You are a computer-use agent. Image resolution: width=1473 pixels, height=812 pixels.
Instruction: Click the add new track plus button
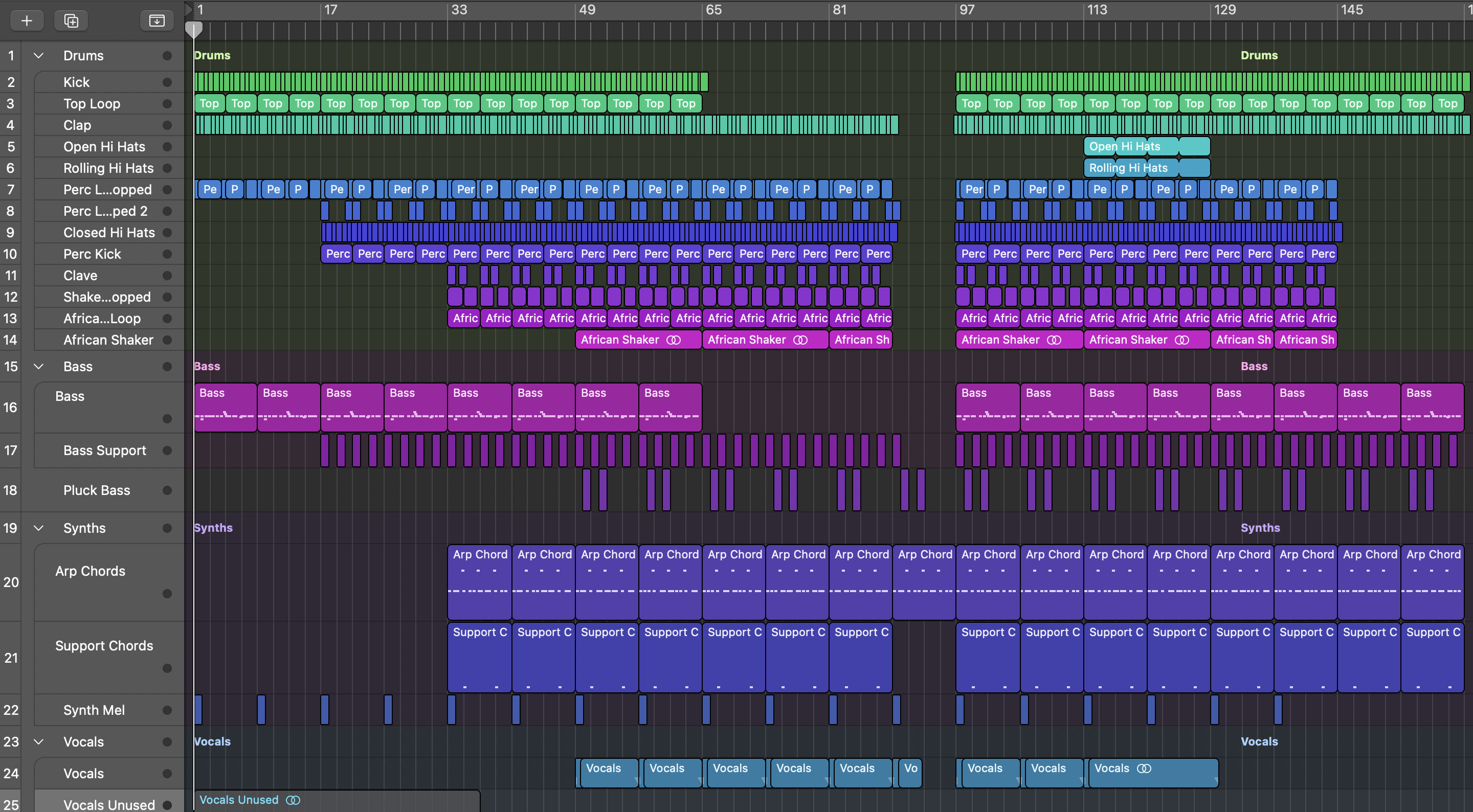[x=26, y=21]
